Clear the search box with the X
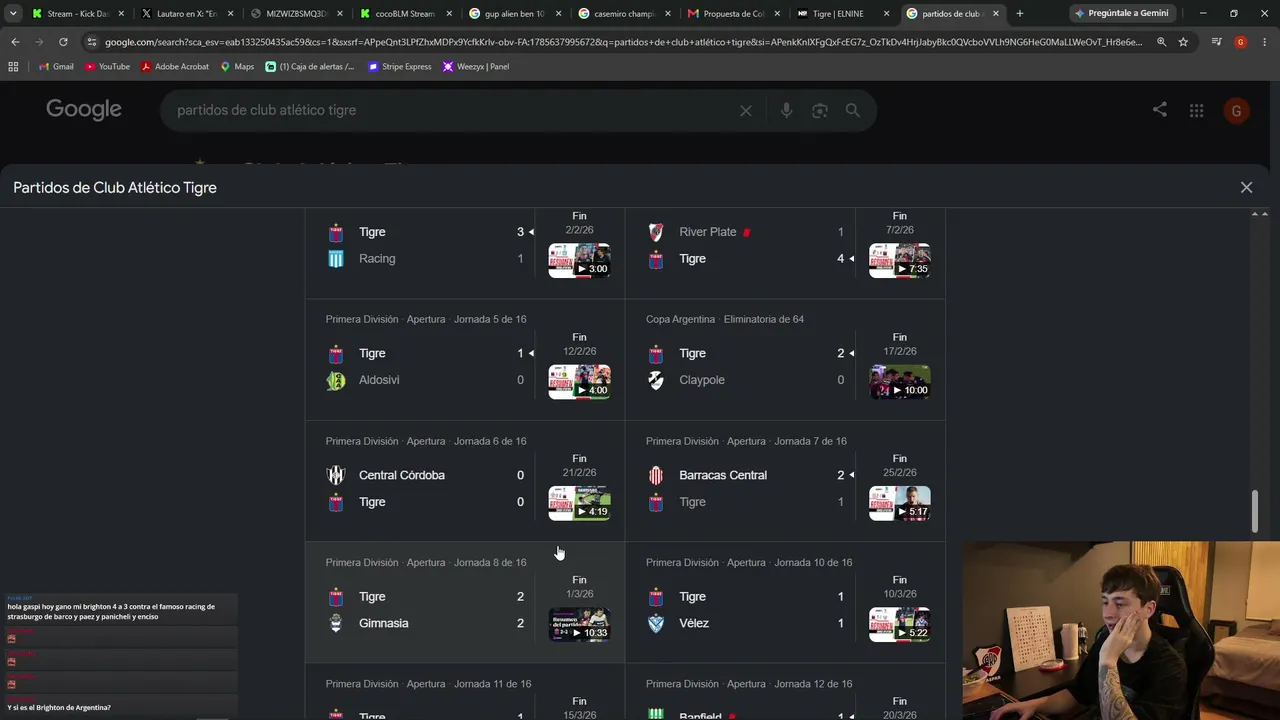The width and height of the screenshot is (1280, 720). [745, 111]
